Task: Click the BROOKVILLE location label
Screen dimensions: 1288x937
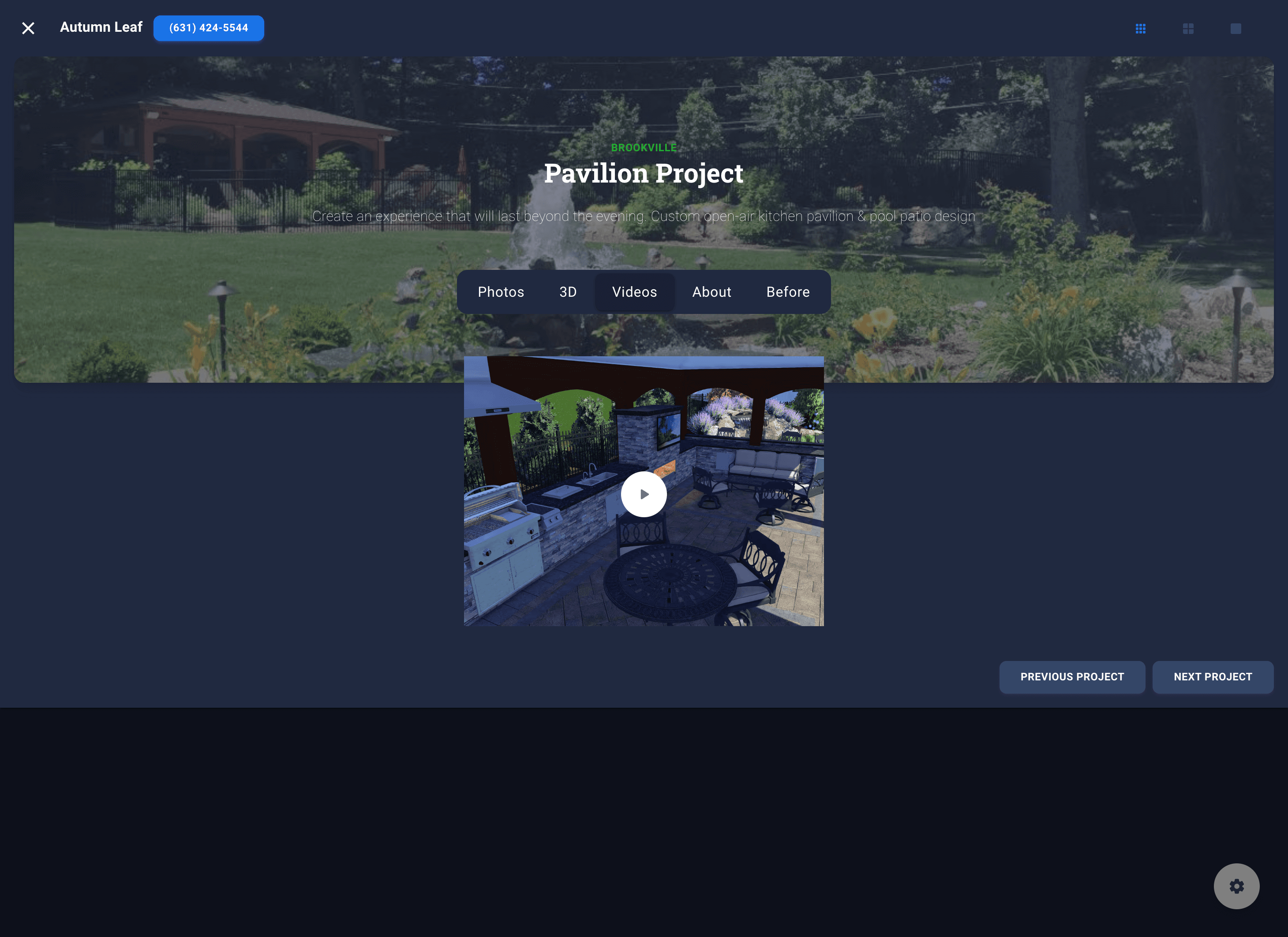Action: [x=644, y=148]
